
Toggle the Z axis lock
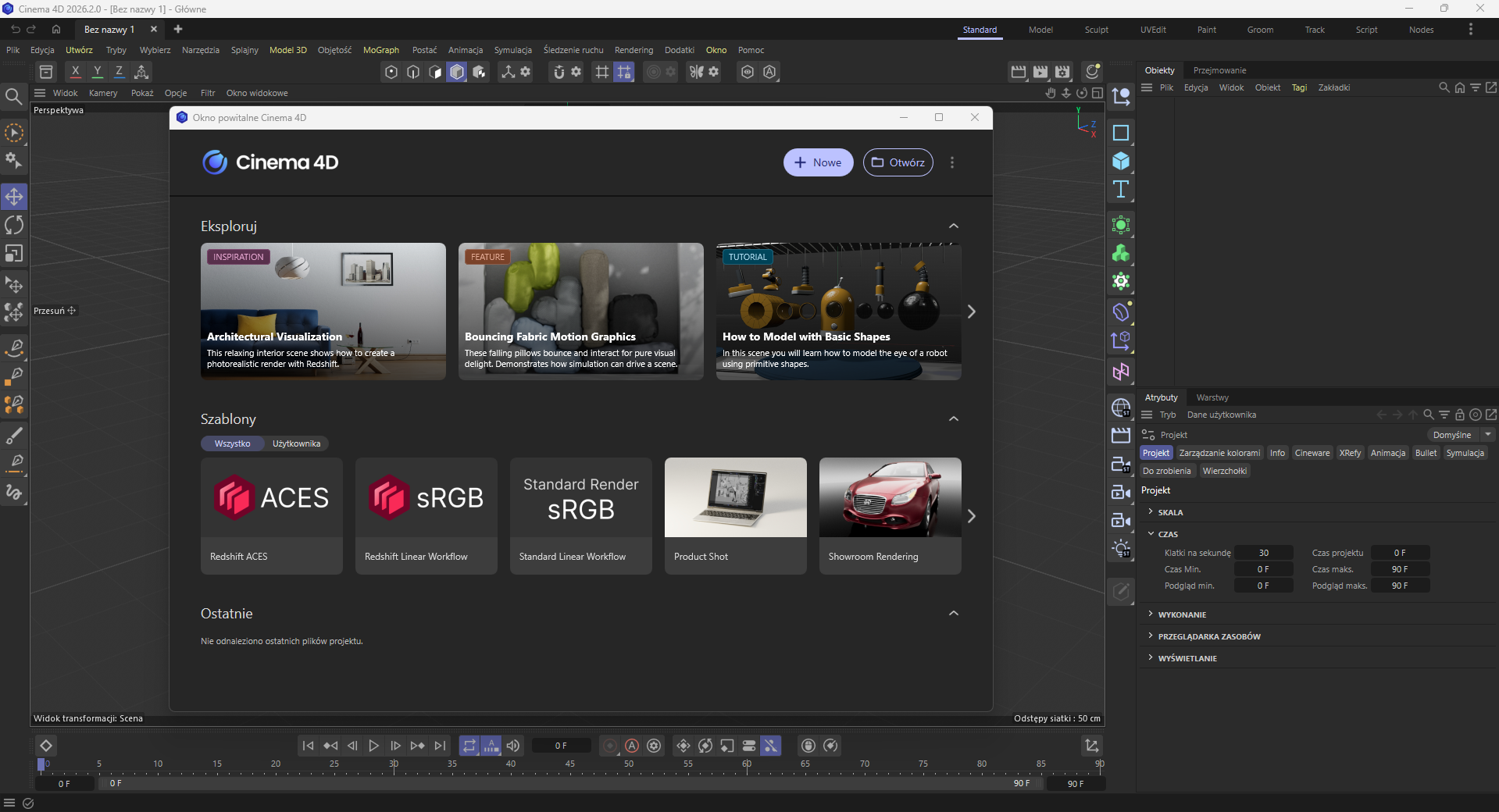120,72
